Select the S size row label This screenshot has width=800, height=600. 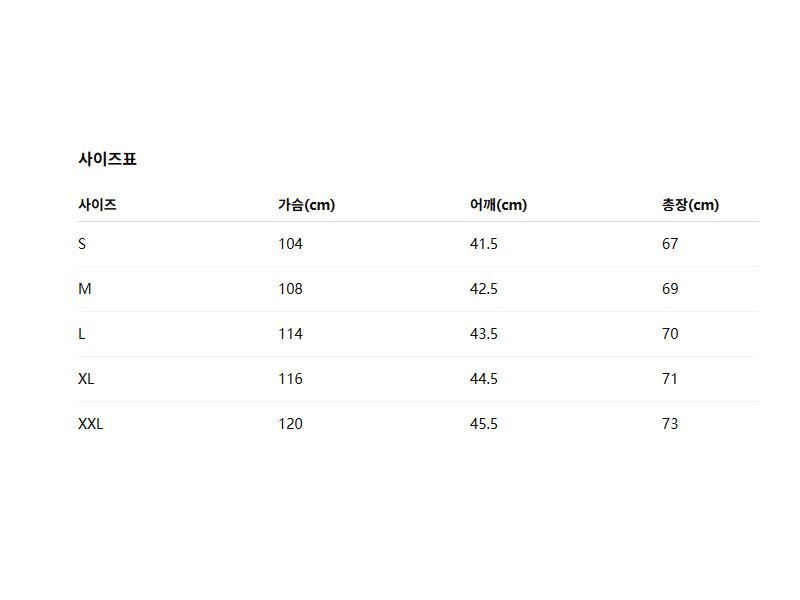point(82,244)
